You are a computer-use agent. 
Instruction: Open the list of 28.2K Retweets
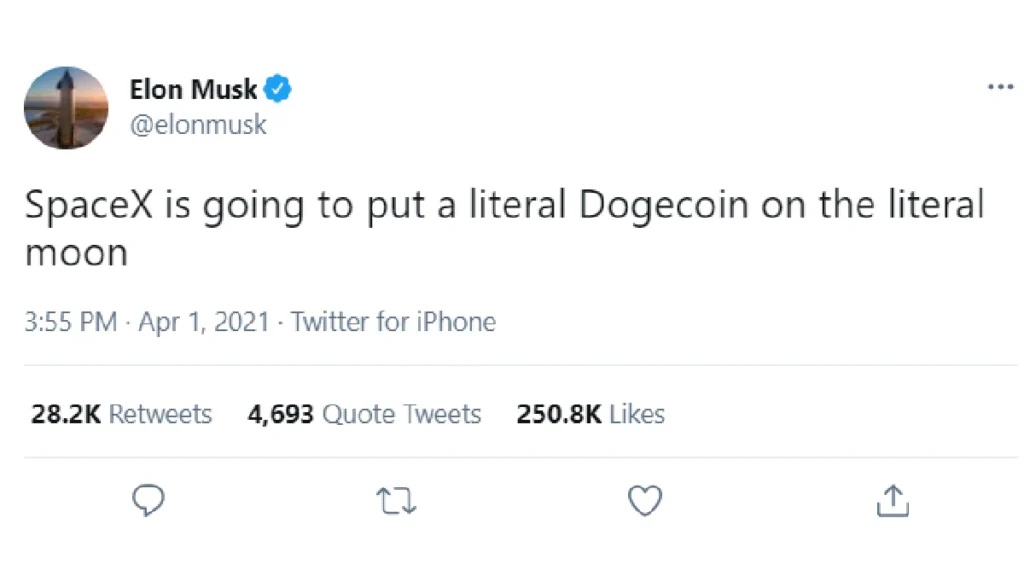coord(120,413)
